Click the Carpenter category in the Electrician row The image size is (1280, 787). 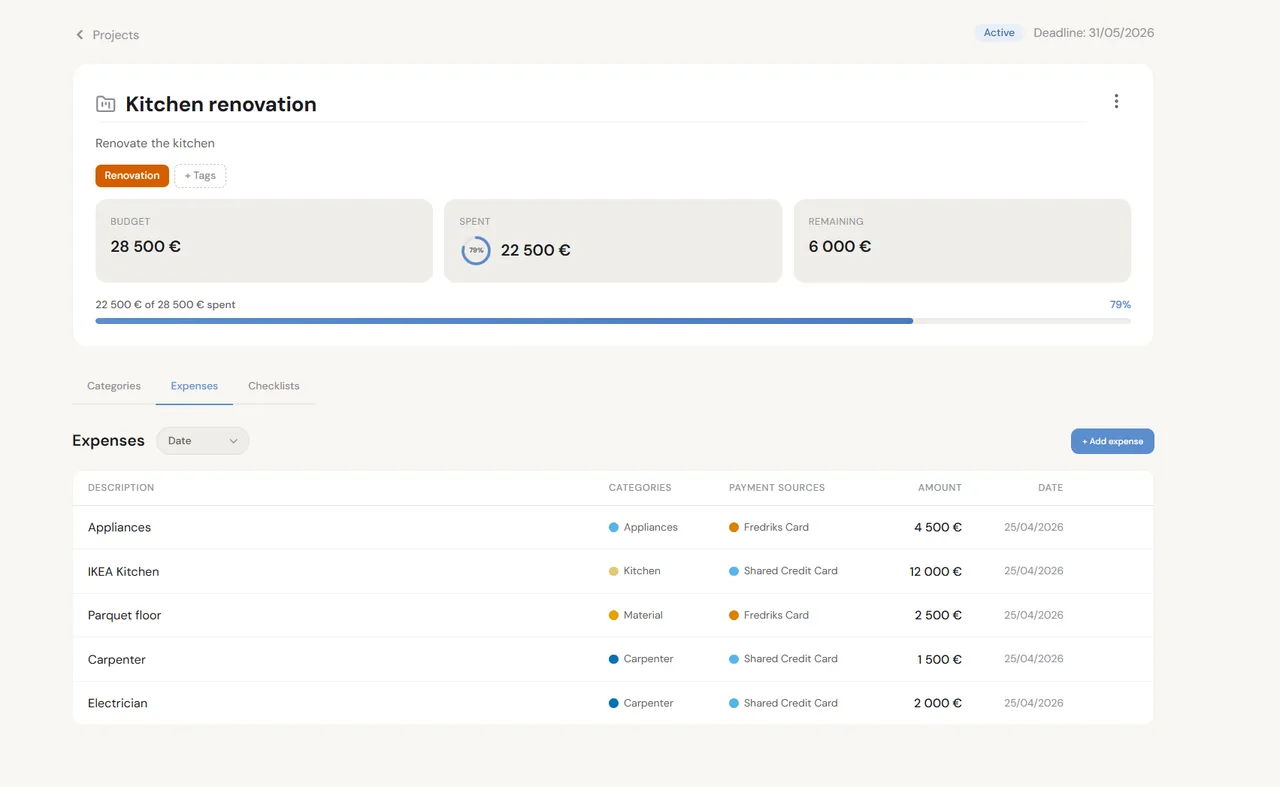pos(641,703)
